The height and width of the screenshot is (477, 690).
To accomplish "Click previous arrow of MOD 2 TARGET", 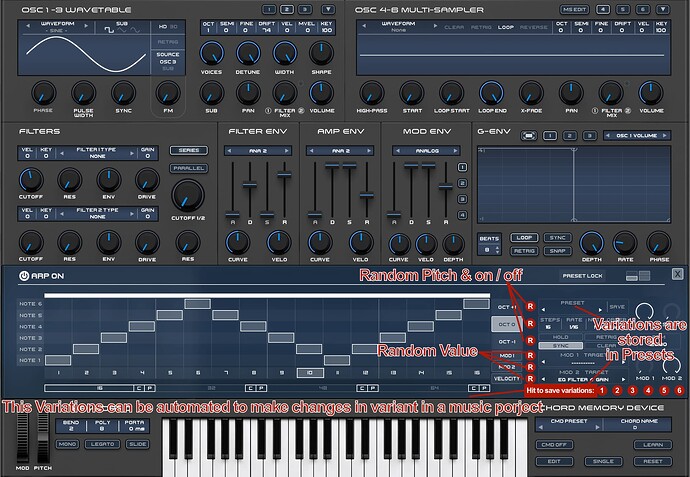I will 543,379.
